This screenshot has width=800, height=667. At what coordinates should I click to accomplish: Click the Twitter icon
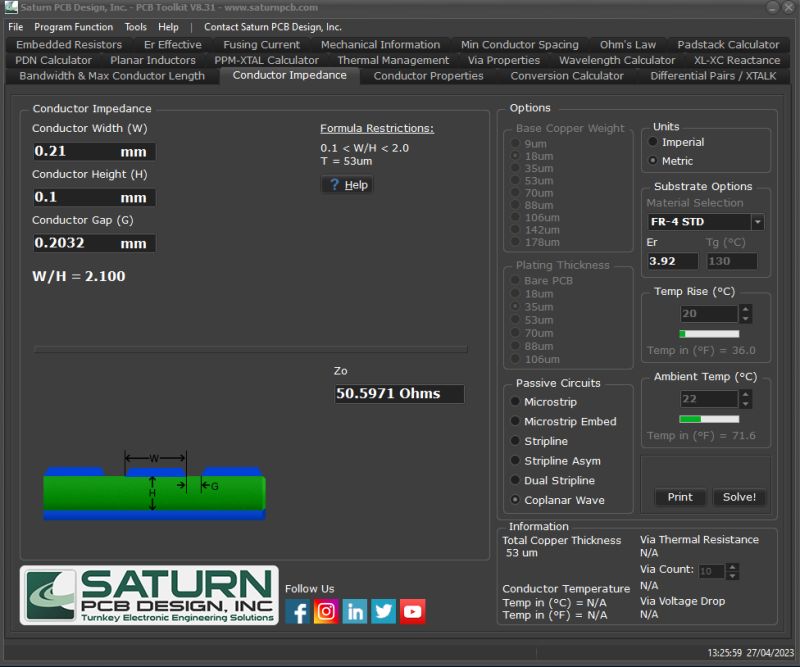(x=383, y=611)
